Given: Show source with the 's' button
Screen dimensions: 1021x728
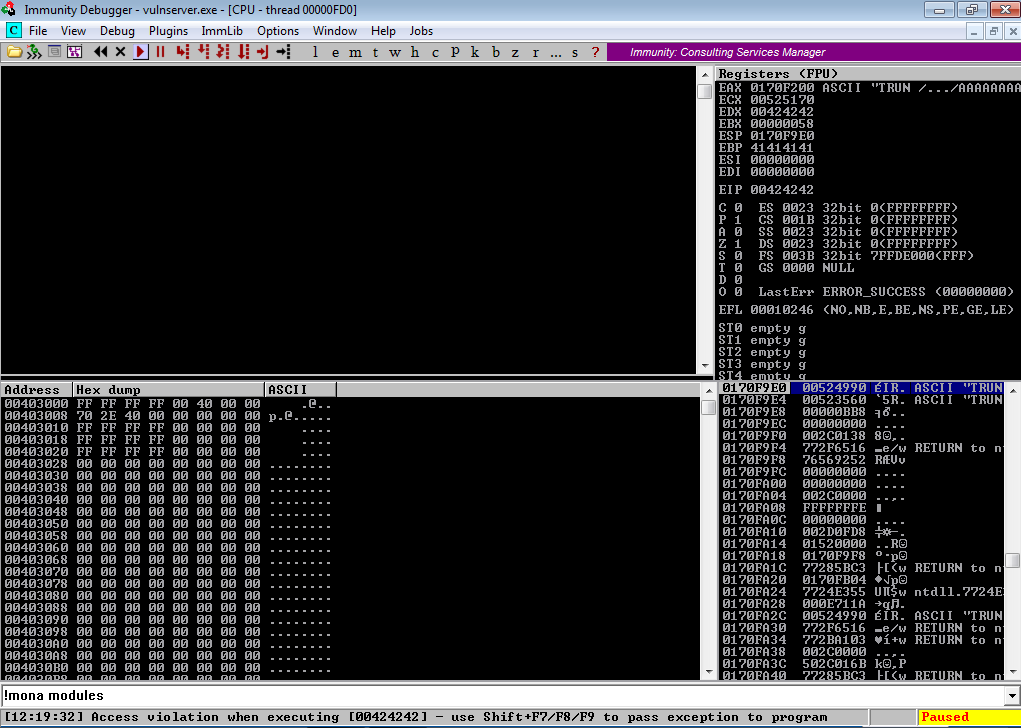Looking at the screenshot, I should (575, 52).
